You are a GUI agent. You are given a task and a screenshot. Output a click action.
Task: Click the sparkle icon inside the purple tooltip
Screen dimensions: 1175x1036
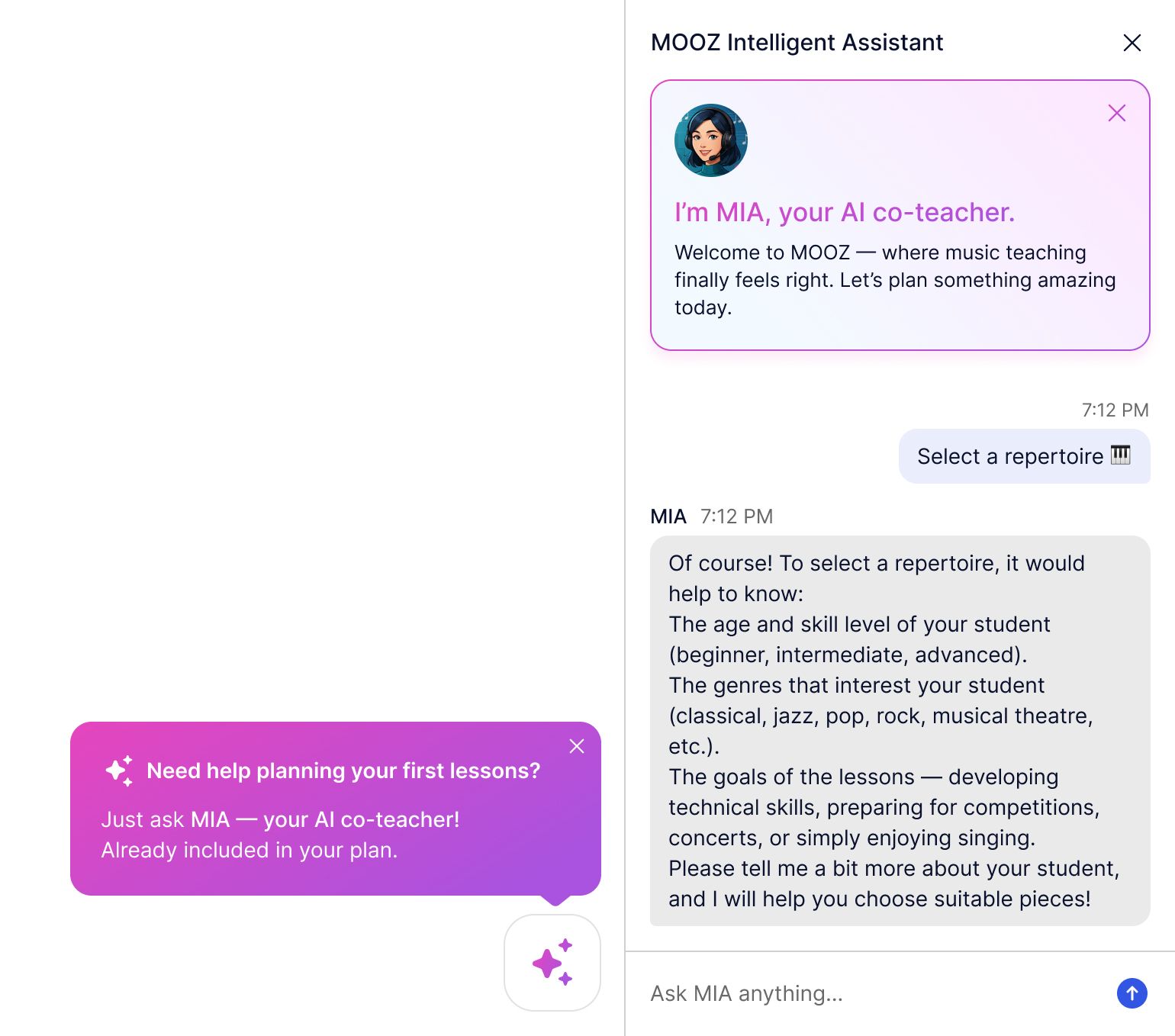pyautogui.click(x=118, y=771)
